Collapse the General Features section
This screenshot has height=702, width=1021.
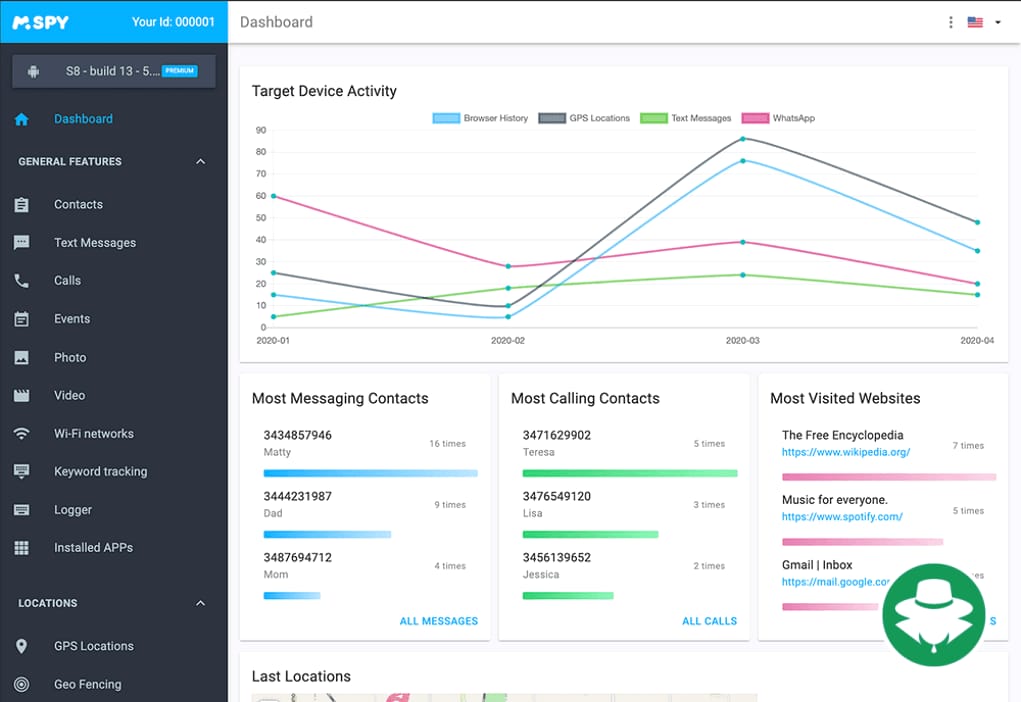[x=200, y=162]
